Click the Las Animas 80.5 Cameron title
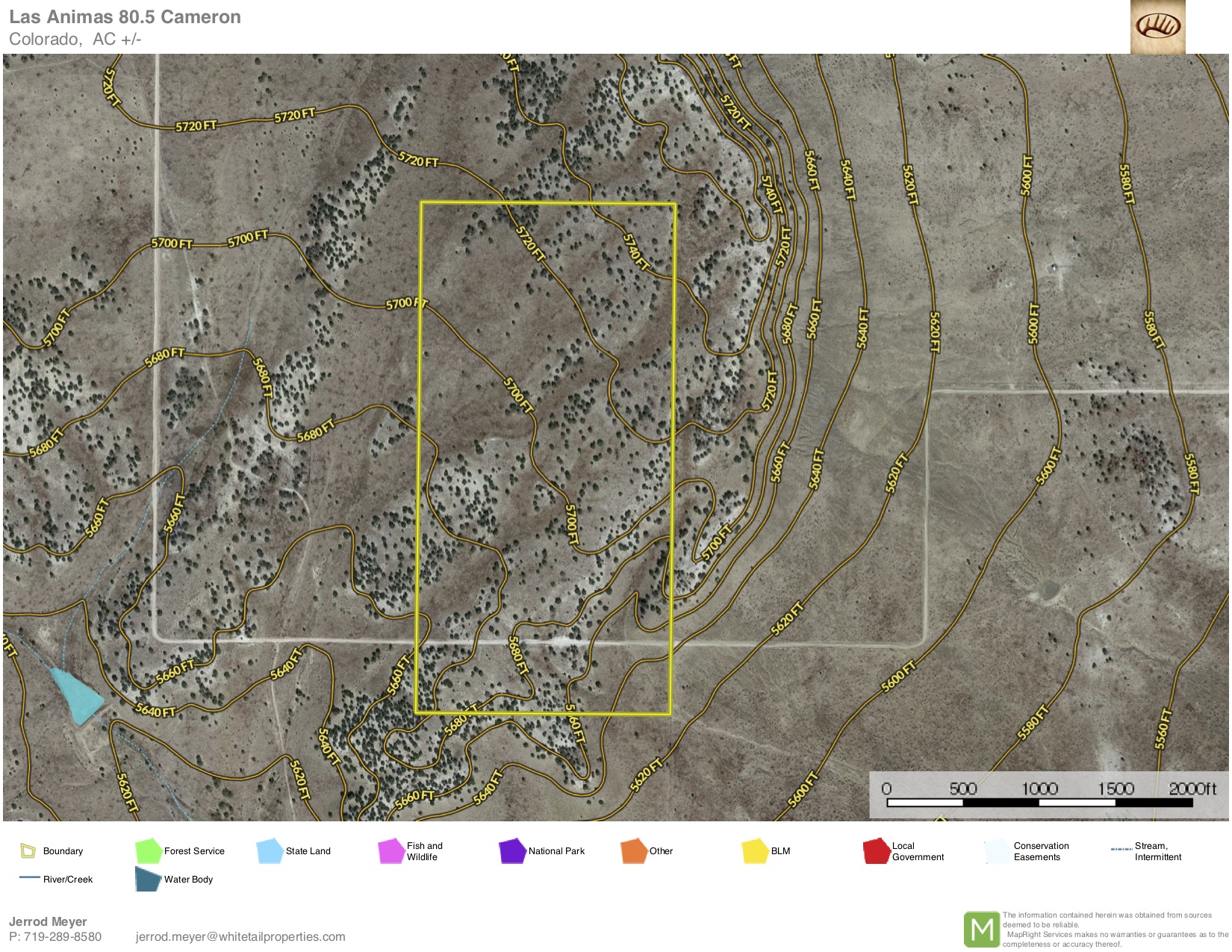 [125, 17]
